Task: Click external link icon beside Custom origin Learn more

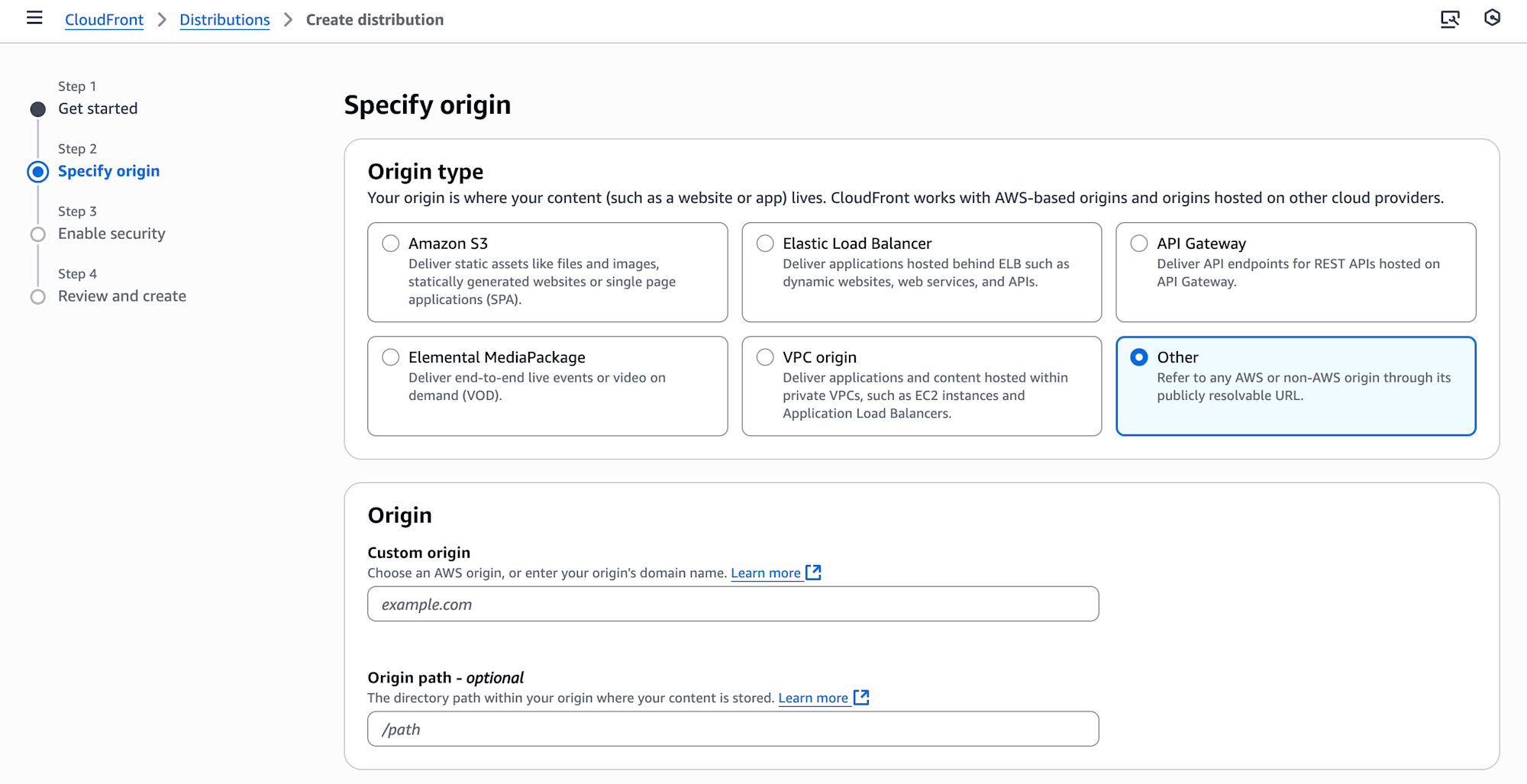Action: point(814,573)
